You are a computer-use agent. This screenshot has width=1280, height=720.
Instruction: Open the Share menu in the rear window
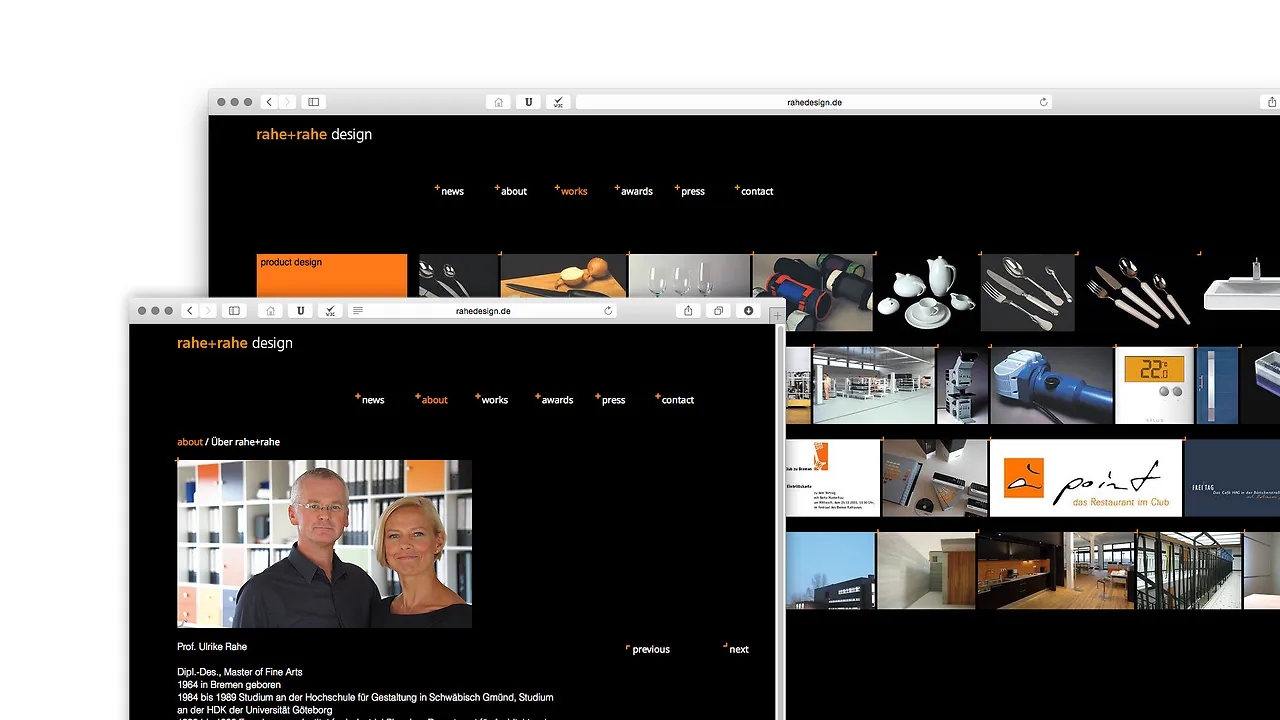coord(1271,102)
